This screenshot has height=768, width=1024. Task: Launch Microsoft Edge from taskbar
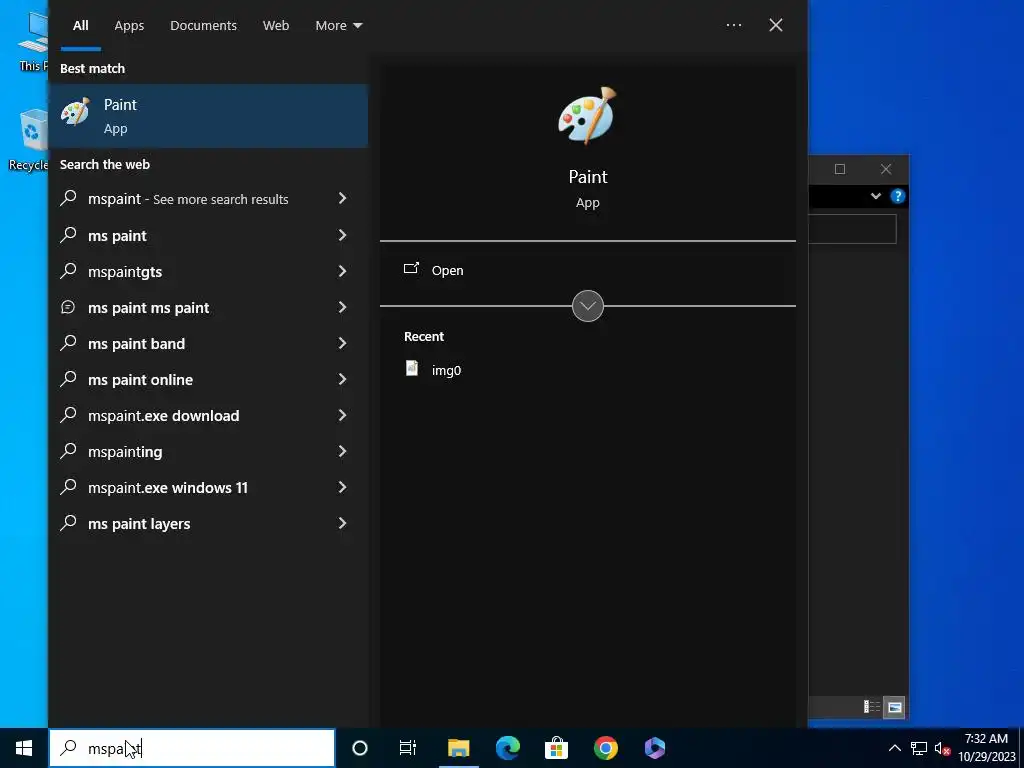(507, 748)
